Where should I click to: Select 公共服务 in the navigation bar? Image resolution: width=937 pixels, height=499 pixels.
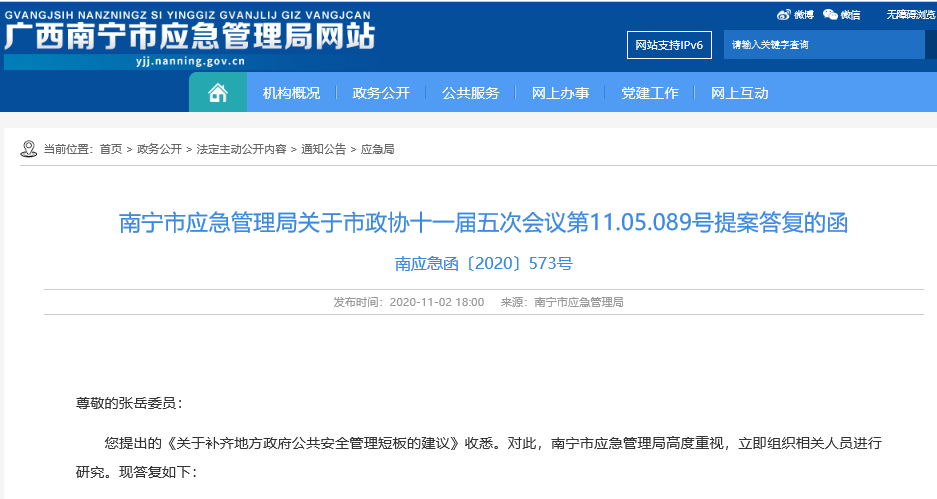pyautogui.click(x=470, y=93)
